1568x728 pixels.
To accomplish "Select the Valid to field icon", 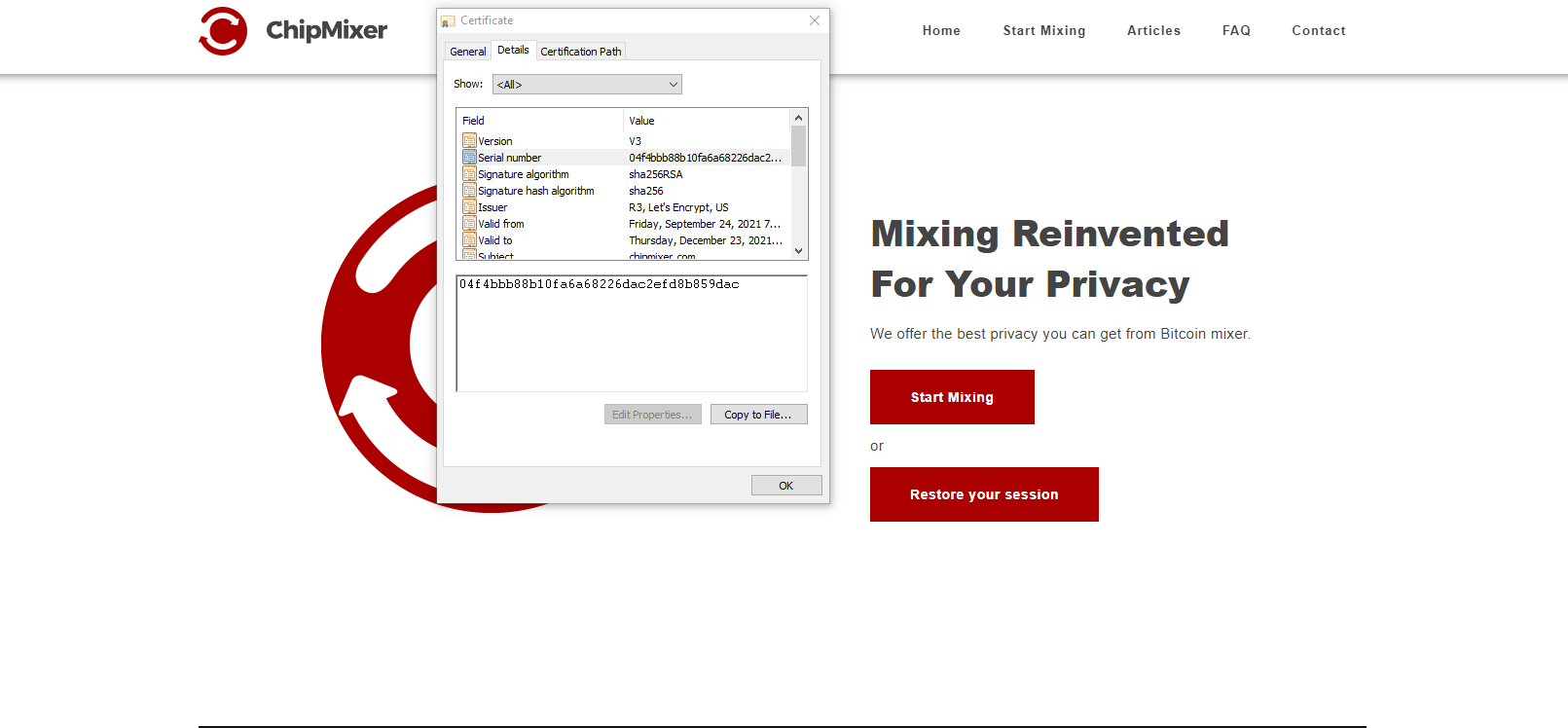I will (x=469, y=240).
